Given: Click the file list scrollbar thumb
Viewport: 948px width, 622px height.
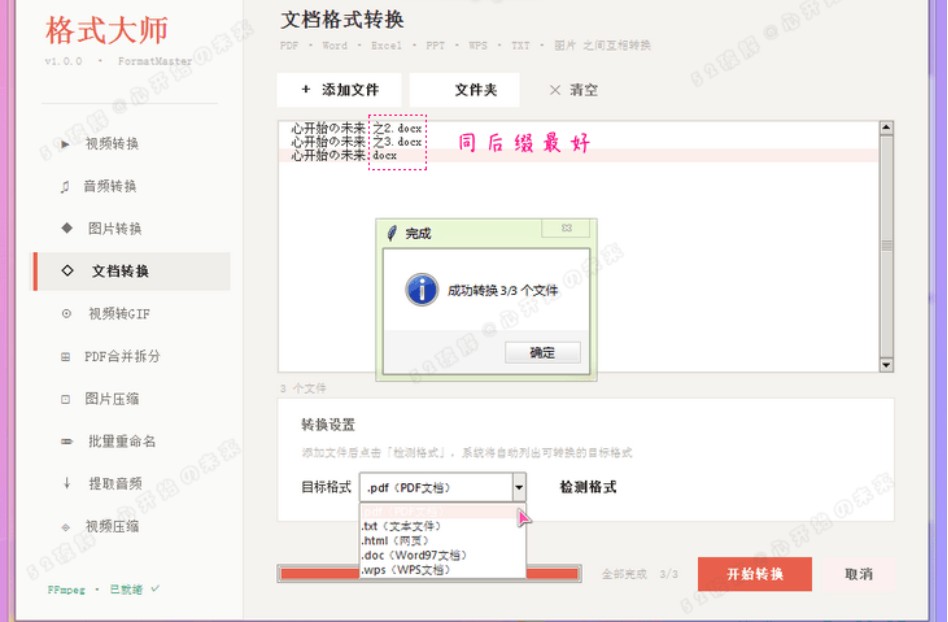Looking at the screenshot, I should point(886,245).
